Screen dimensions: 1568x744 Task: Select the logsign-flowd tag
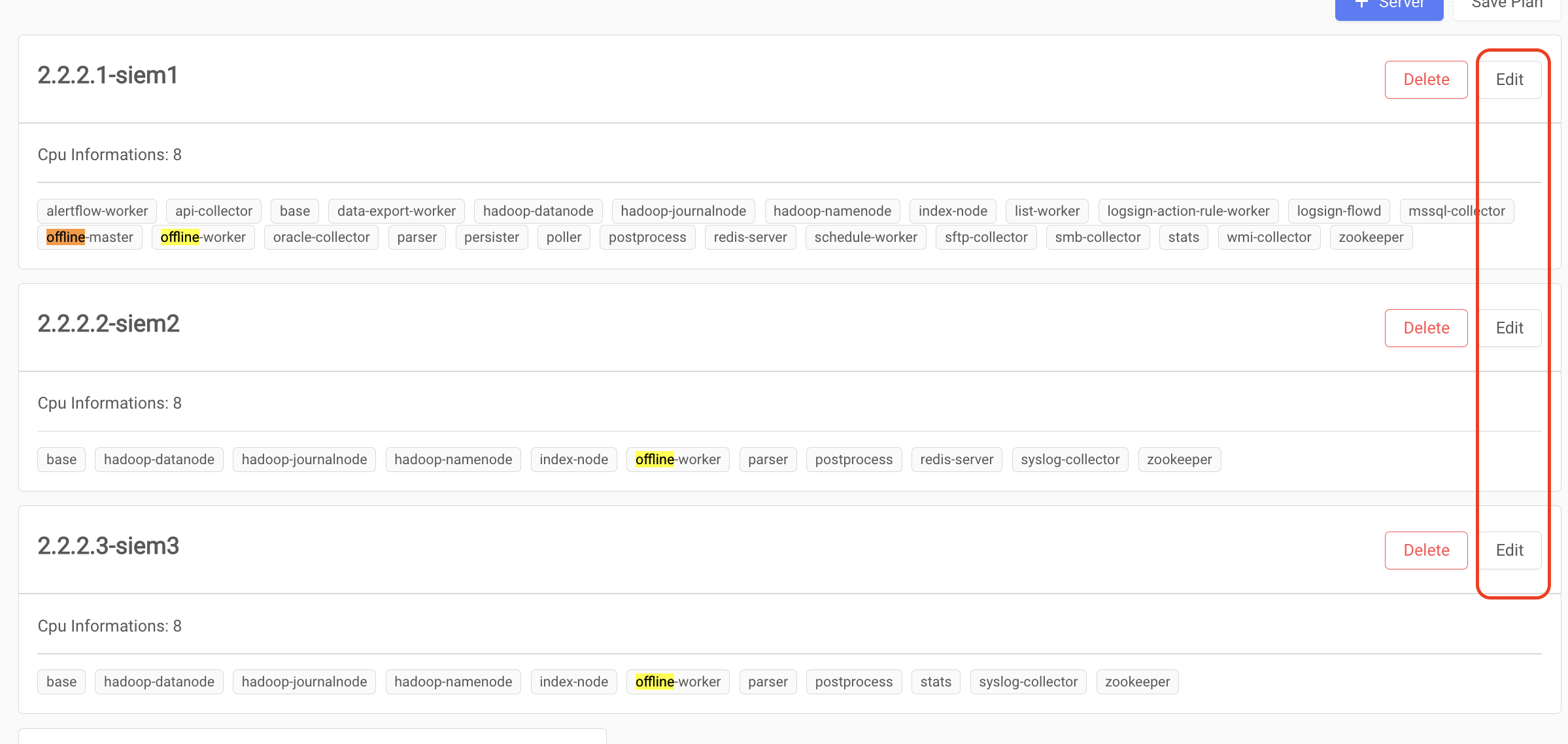(x=1339, y=211)
